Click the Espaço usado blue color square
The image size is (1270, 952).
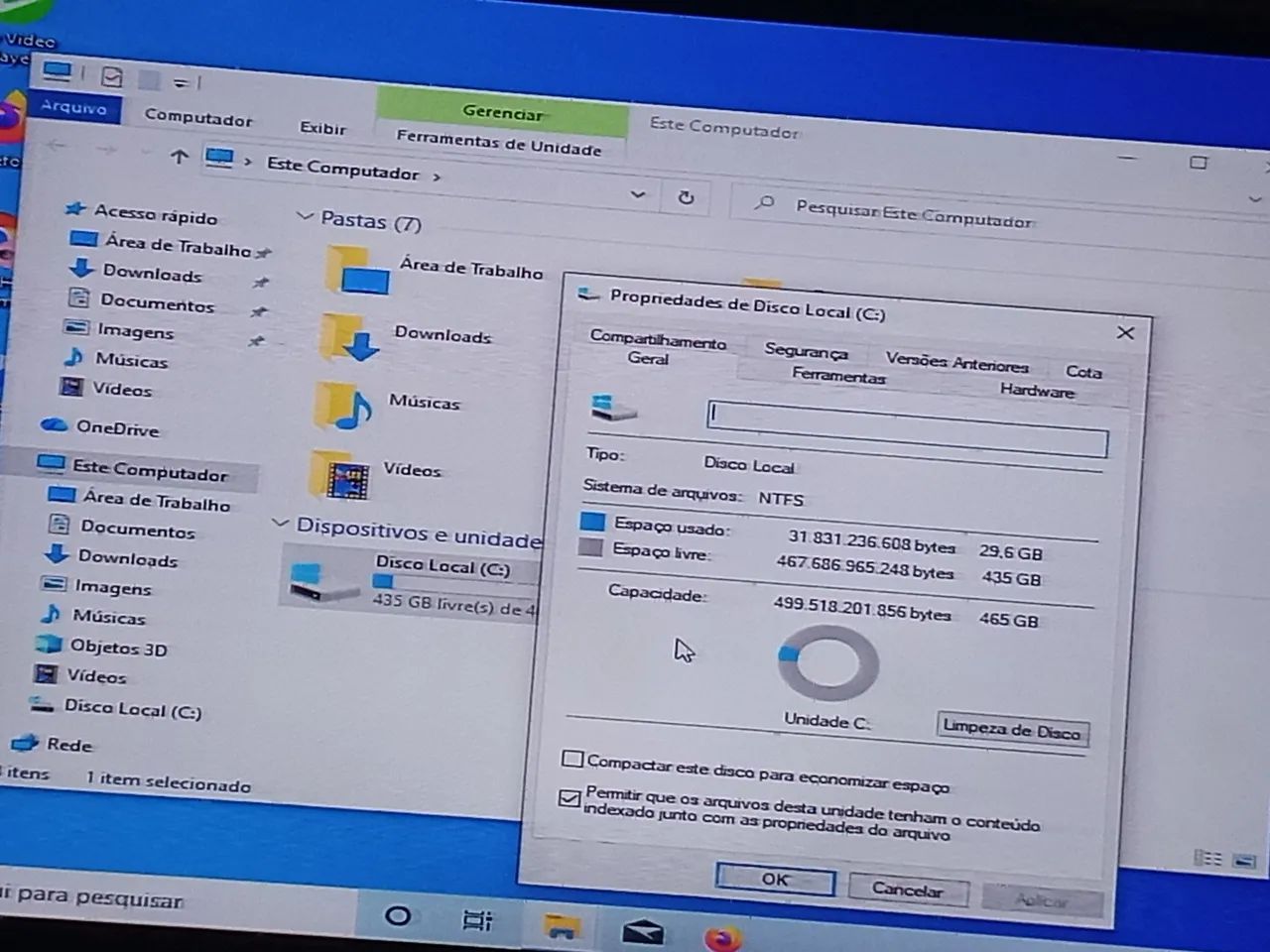(592, 522)
